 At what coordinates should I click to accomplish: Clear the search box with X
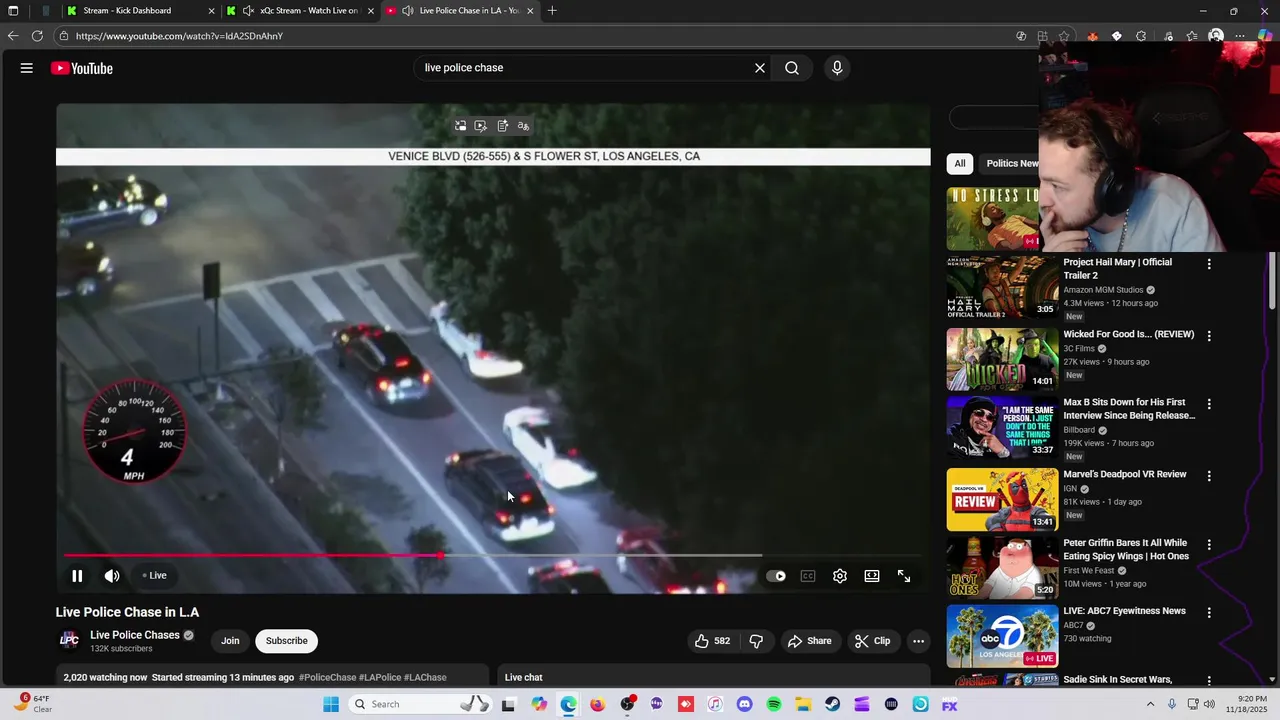[760, 68]
